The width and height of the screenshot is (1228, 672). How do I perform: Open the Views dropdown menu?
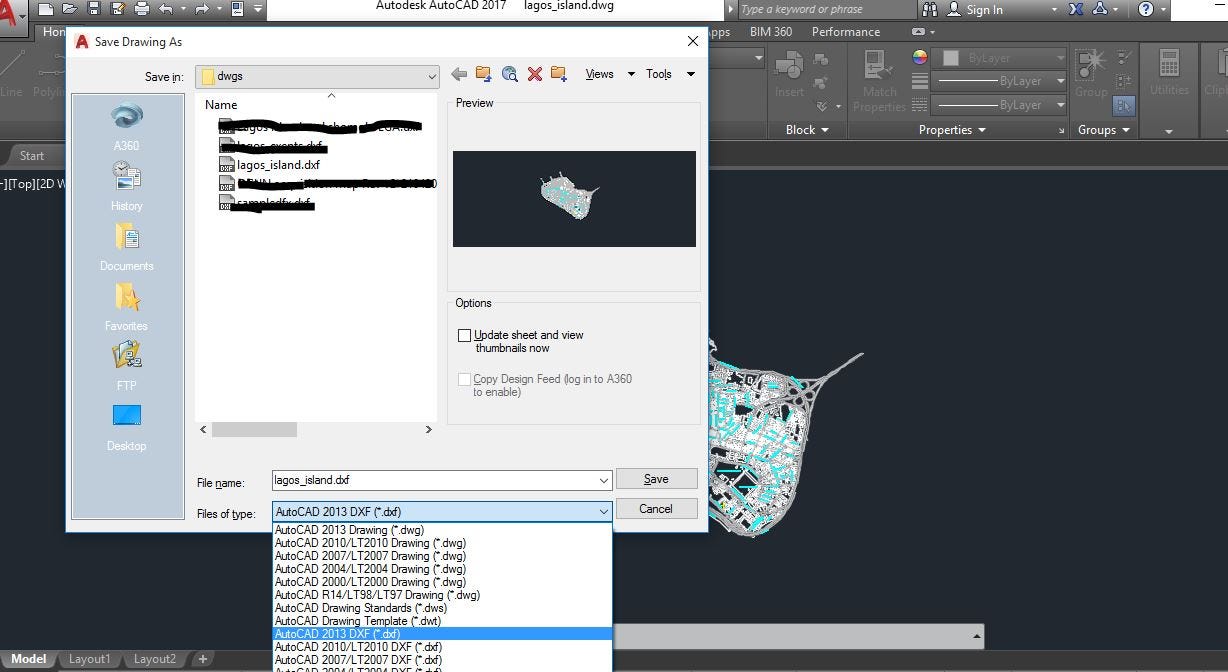coord(610,74)
